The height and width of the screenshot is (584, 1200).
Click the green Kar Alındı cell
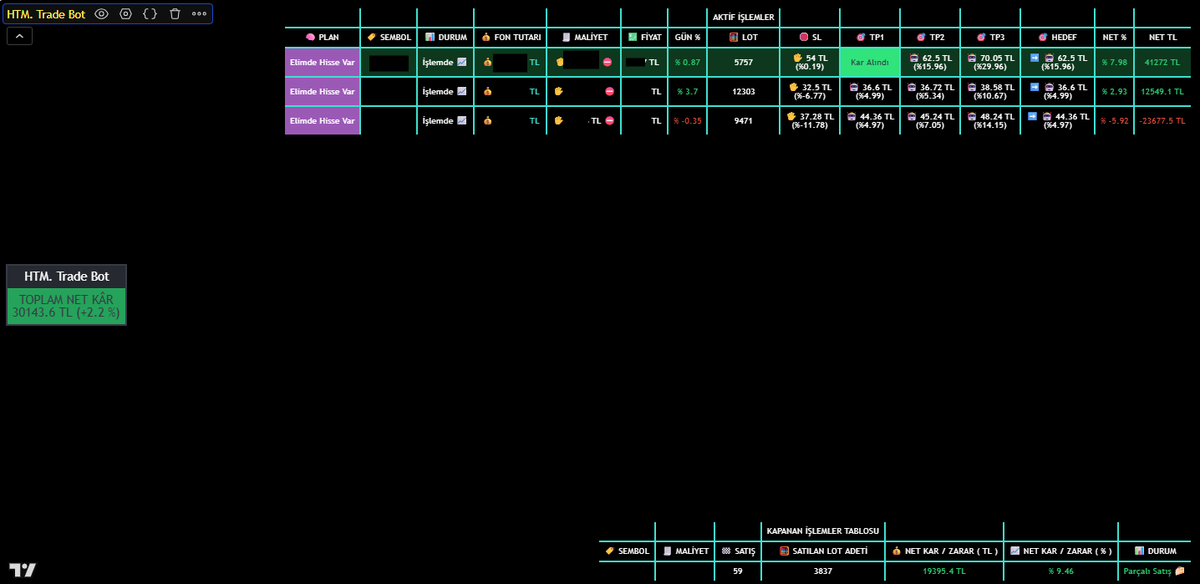coord(869,62)
